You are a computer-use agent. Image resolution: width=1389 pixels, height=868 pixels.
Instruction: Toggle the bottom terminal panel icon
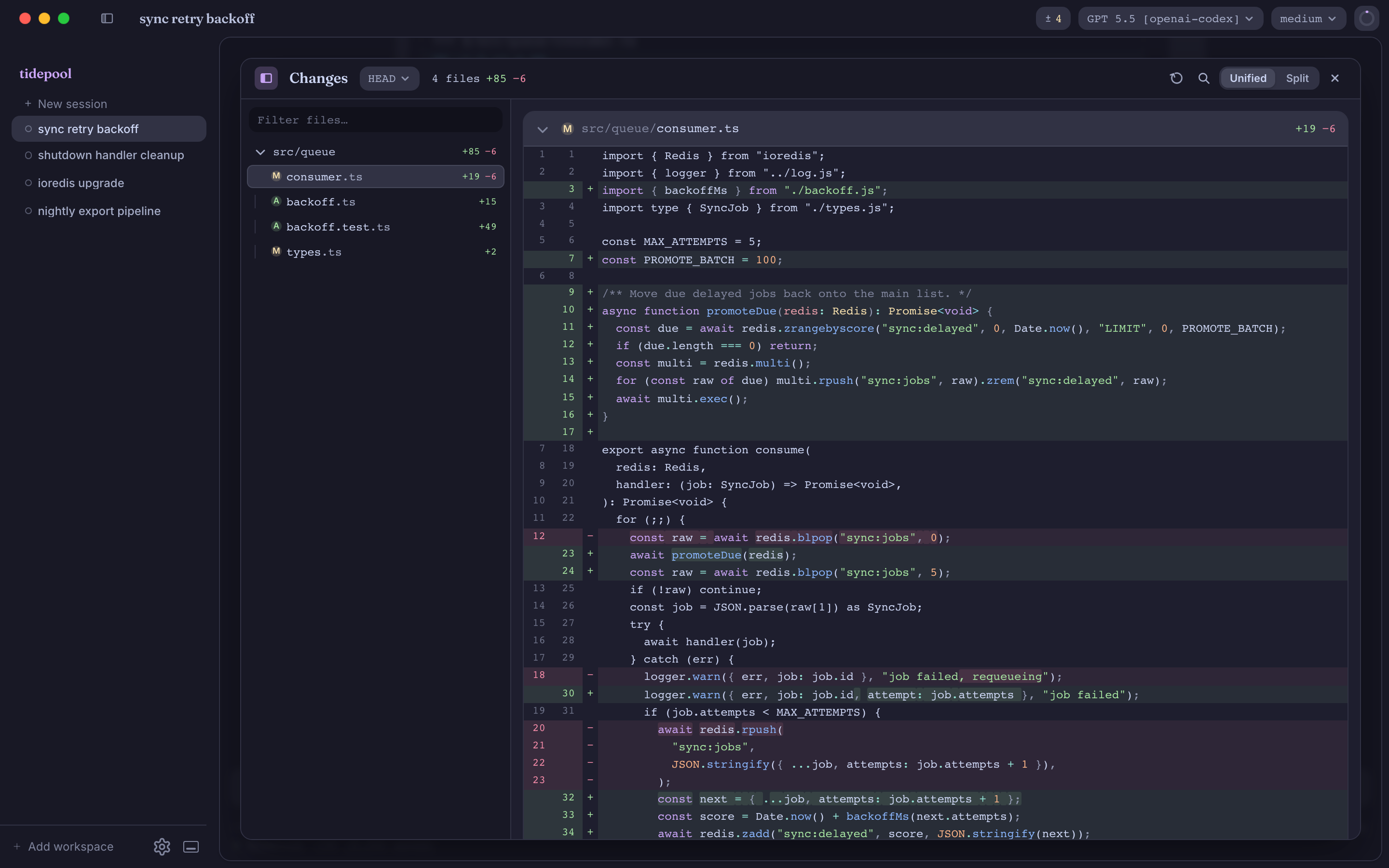pos(191,846)
